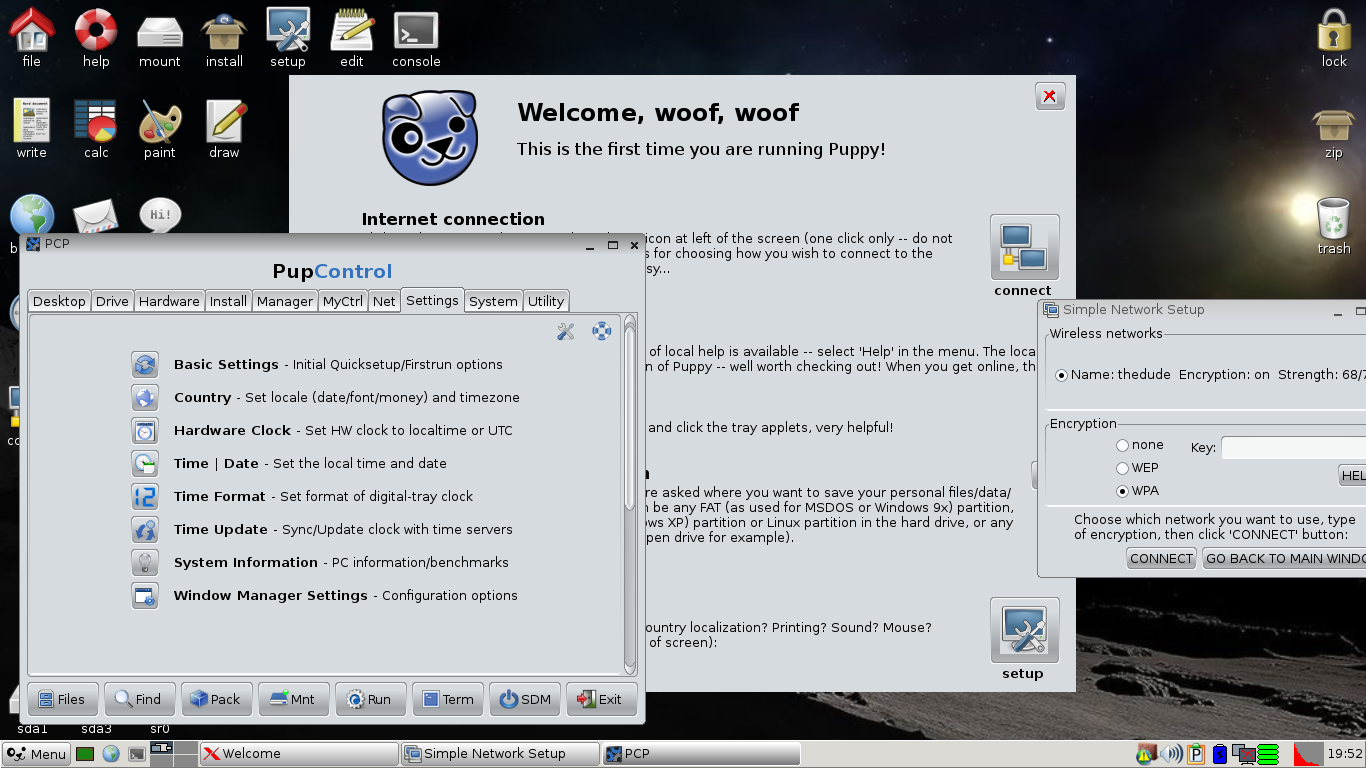
Task: Open the zip archive desktop icon
Action: tap(1334, 133)
